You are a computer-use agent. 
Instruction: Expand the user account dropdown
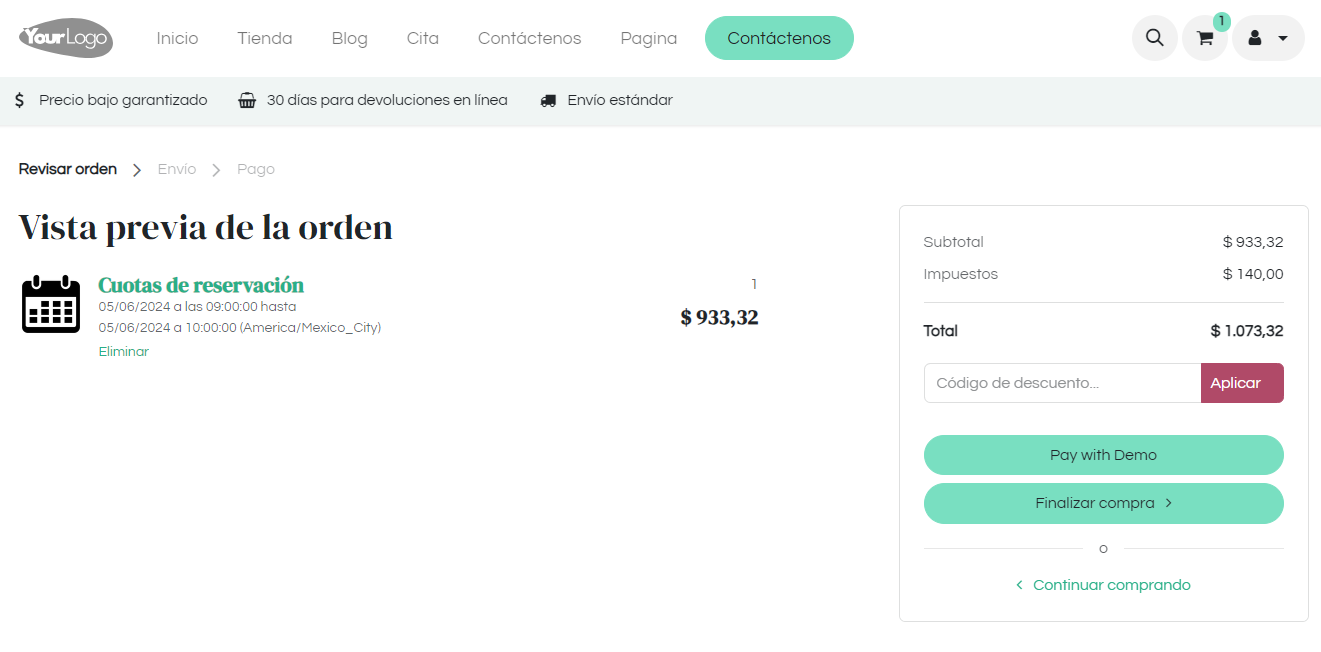coord(1268,38)
